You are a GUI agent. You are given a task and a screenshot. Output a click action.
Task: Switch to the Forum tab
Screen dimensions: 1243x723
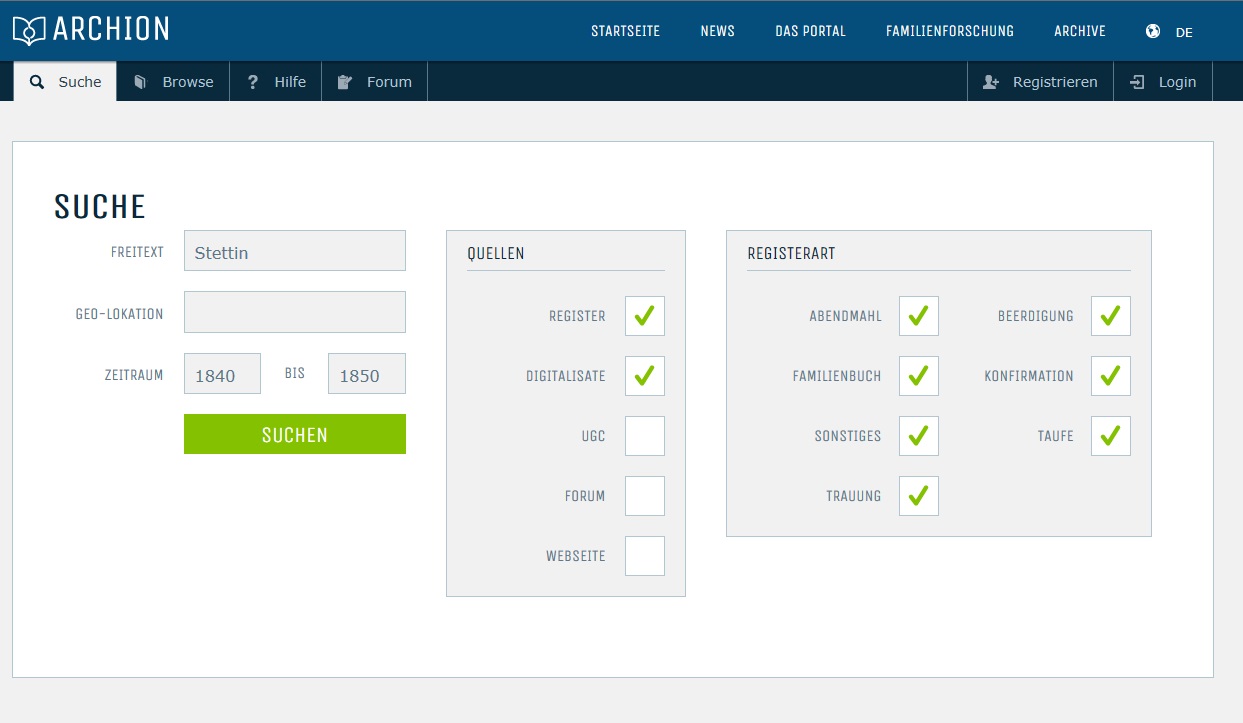375,82
